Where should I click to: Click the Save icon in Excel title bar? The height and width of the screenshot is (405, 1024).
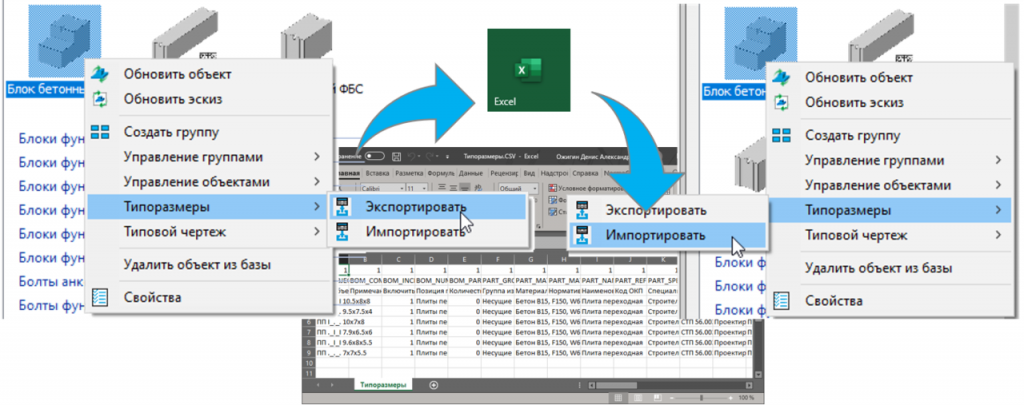click(396, 156)
